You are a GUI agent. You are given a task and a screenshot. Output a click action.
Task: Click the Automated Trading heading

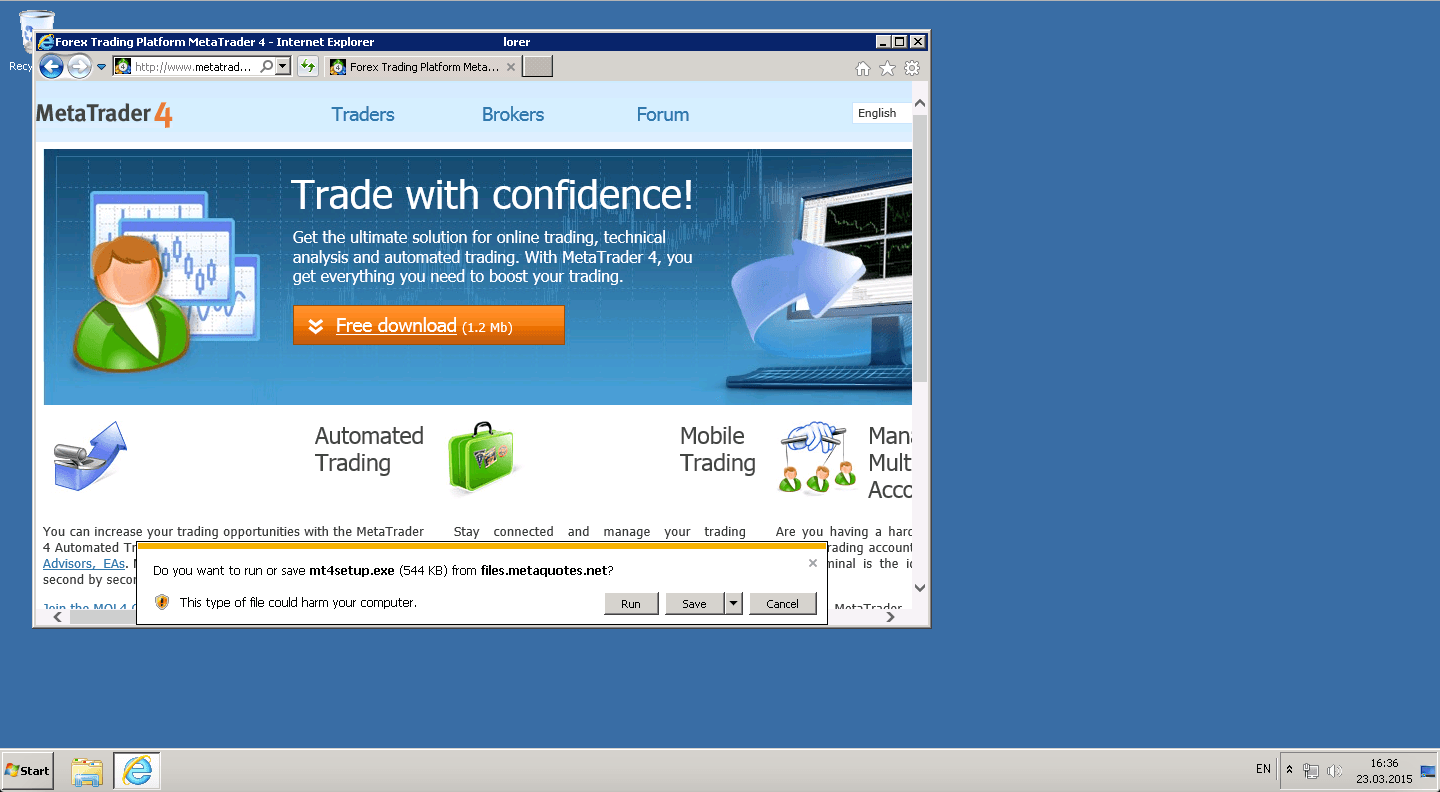pyautogui.click(x=369, y=449)
